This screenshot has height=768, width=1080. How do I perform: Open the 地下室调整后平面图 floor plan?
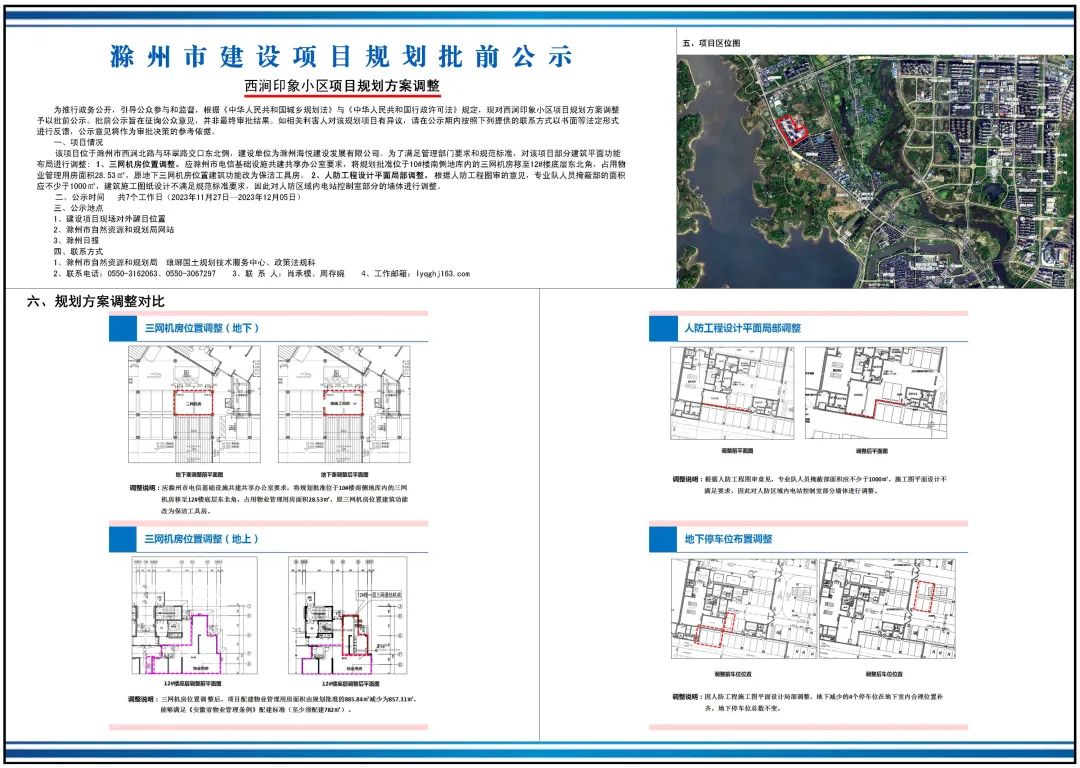[x=344, y=404]
